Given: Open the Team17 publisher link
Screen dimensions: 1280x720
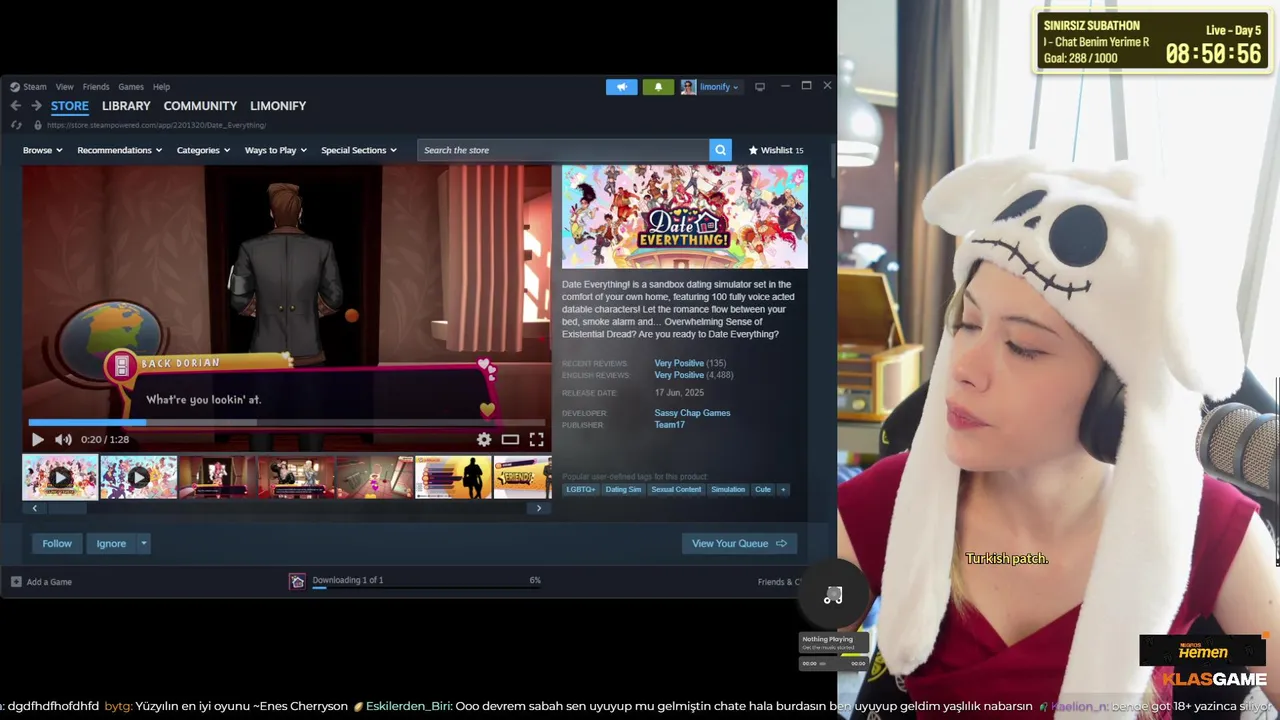Looking at the screenshot, I should 669,425.
